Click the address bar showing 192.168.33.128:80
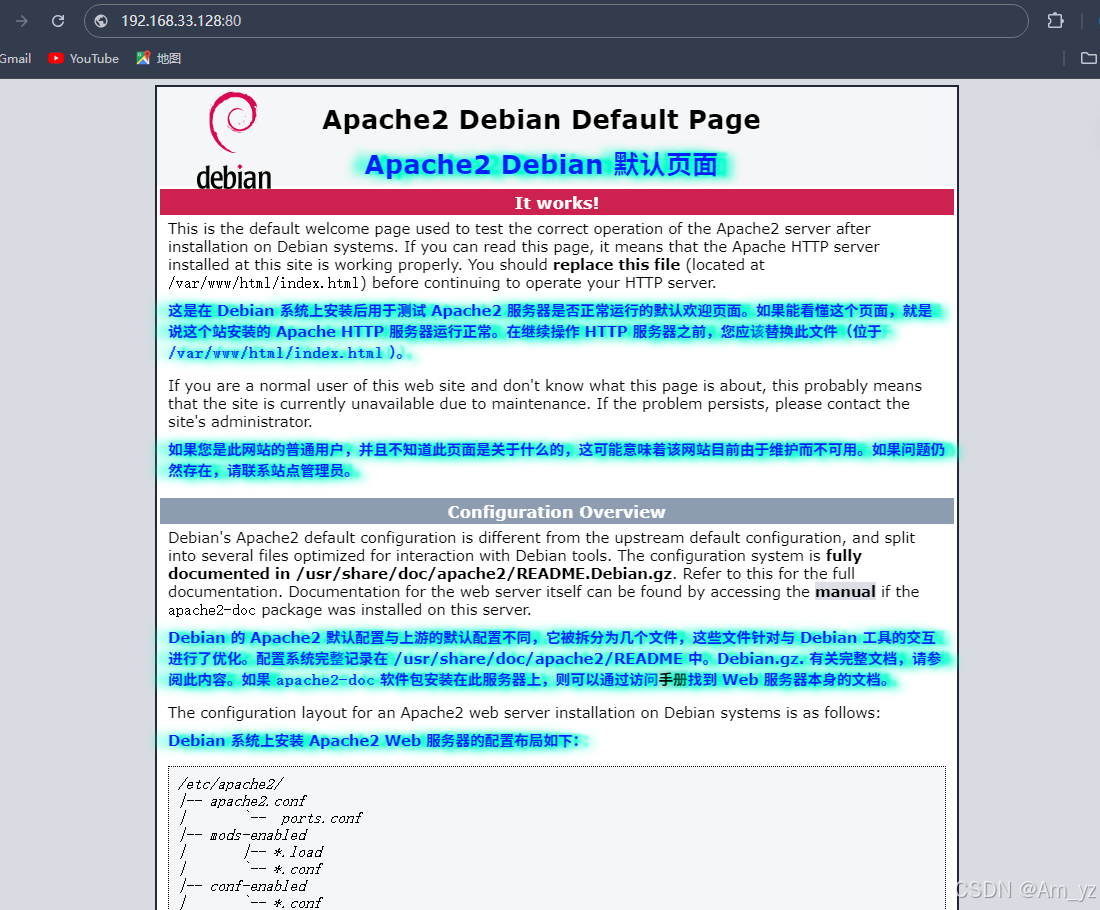This screenshot has height=910, width=1100. point(556,21)
